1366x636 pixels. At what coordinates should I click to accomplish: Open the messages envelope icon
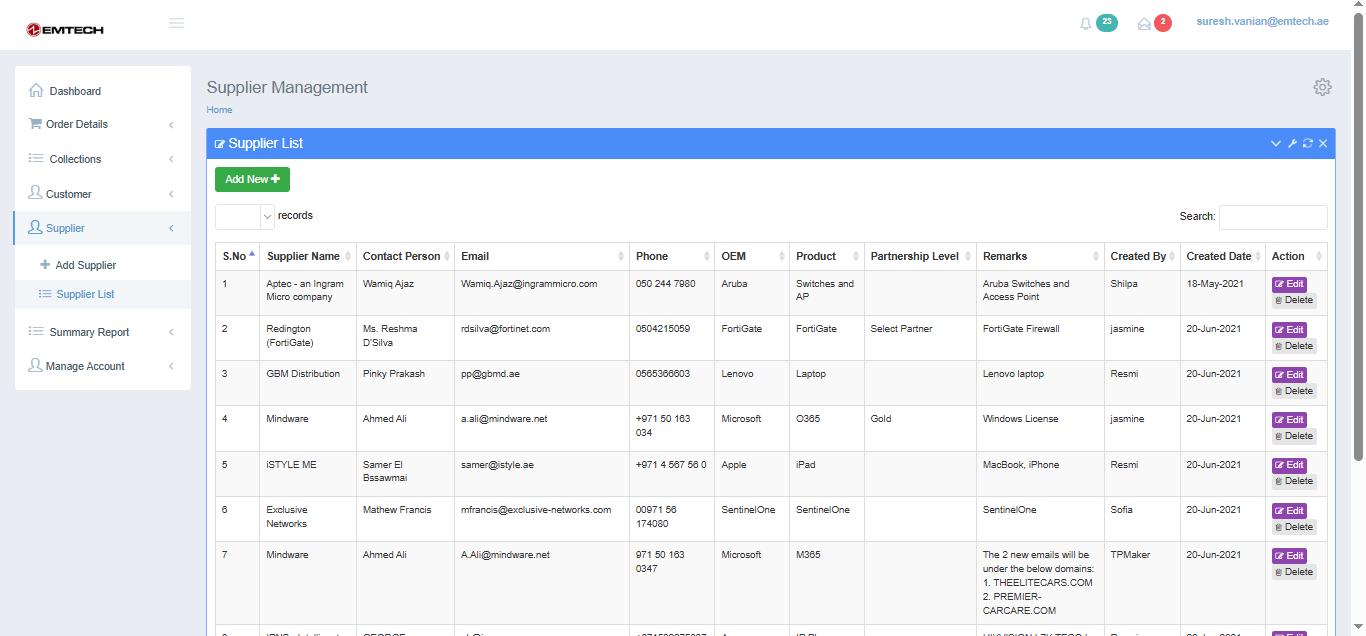(x=1144, y=24)
